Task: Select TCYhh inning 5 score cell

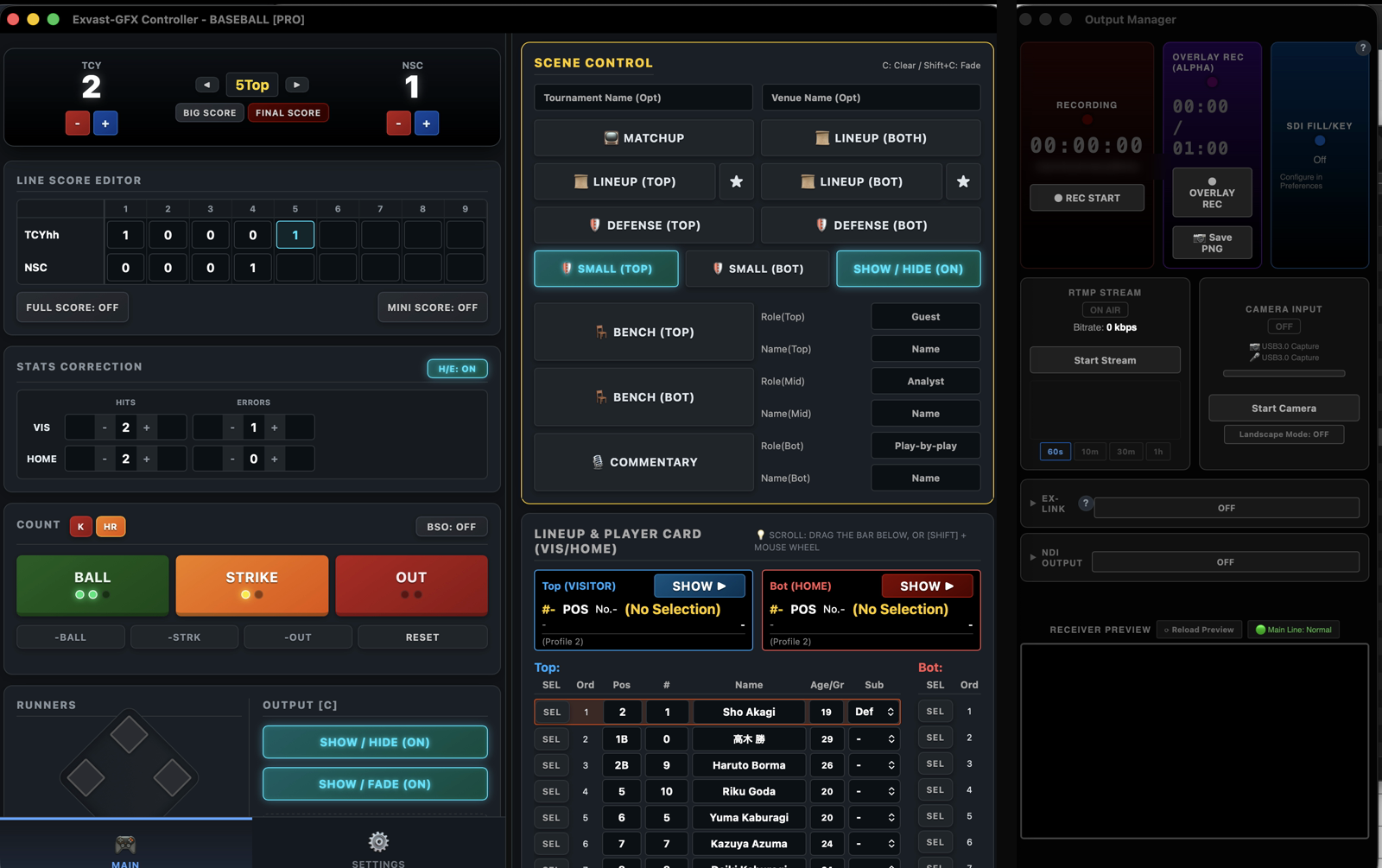Action: [295, 235]
